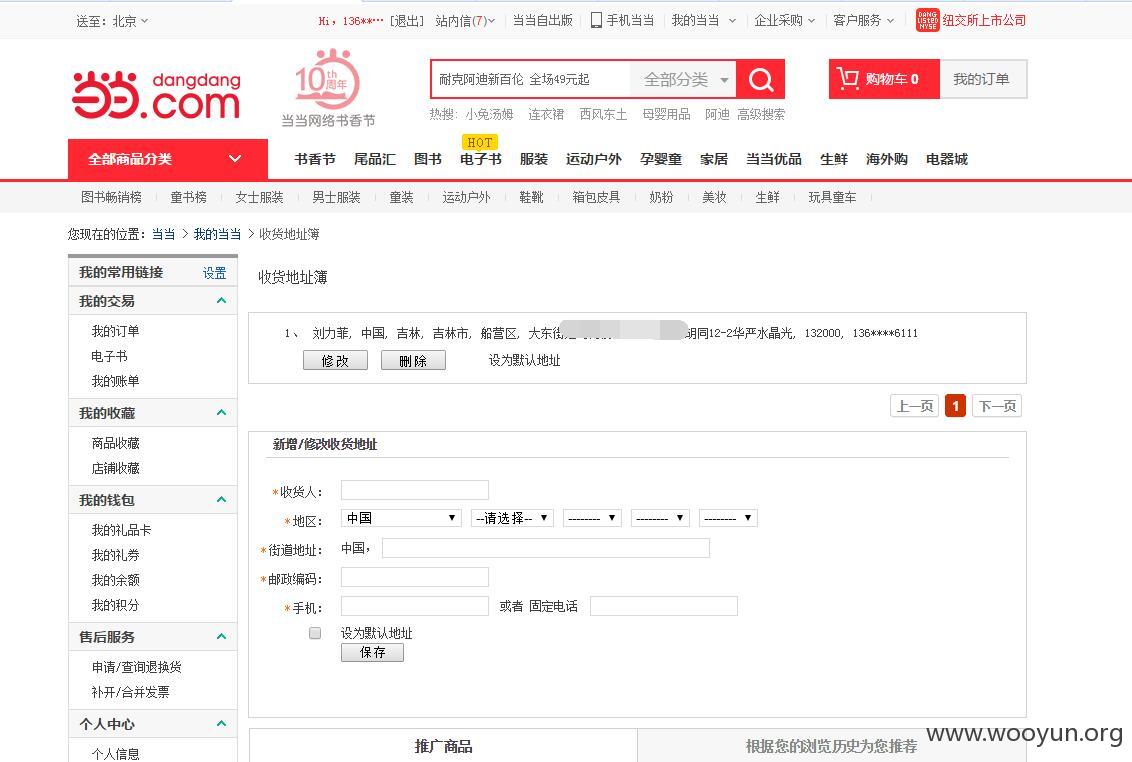Image resolution: width=1132 pixels, height=762 pixels.
Task: Click into the main search input box
Action: (531, 79)
